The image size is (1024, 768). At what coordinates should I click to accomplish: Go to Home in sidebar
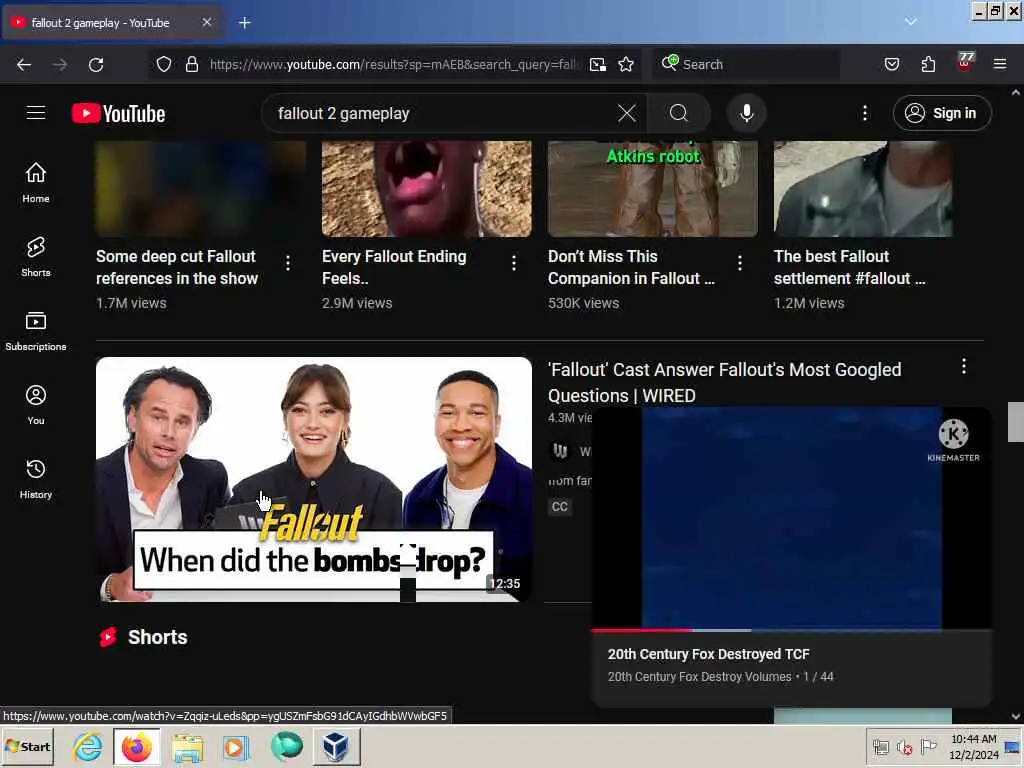36,182
